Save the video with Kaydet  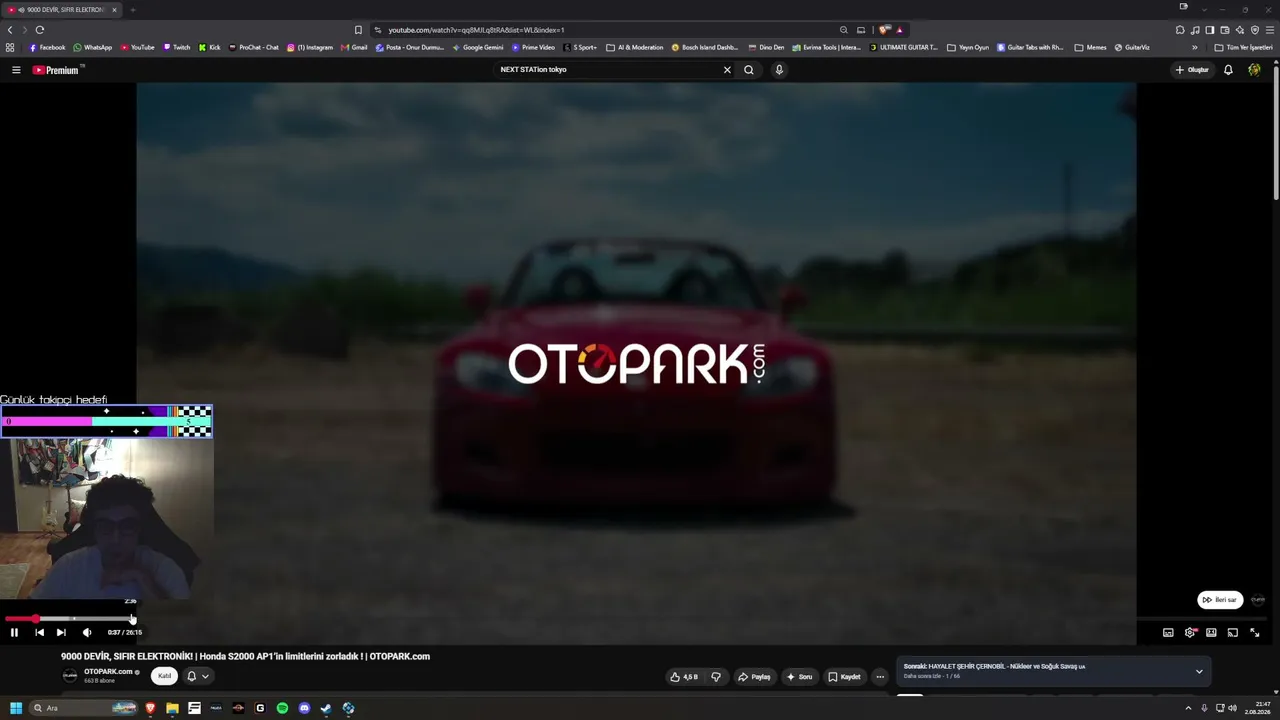coord(844,677)
